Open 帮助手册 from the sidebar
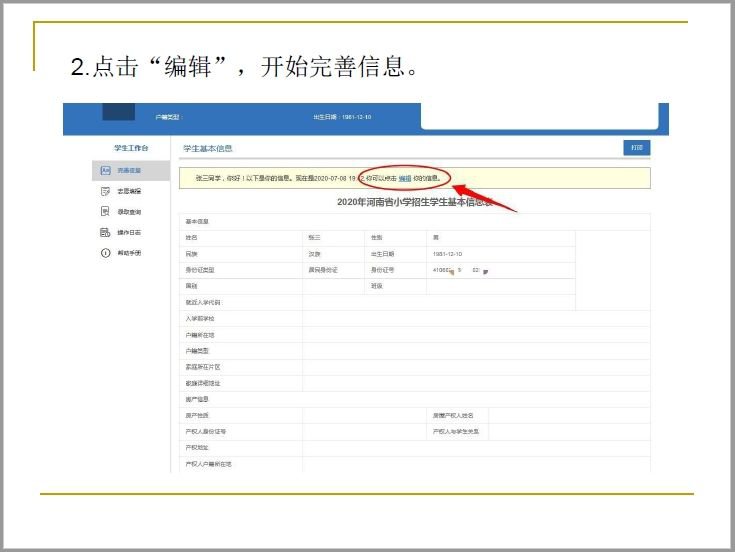 128,253
